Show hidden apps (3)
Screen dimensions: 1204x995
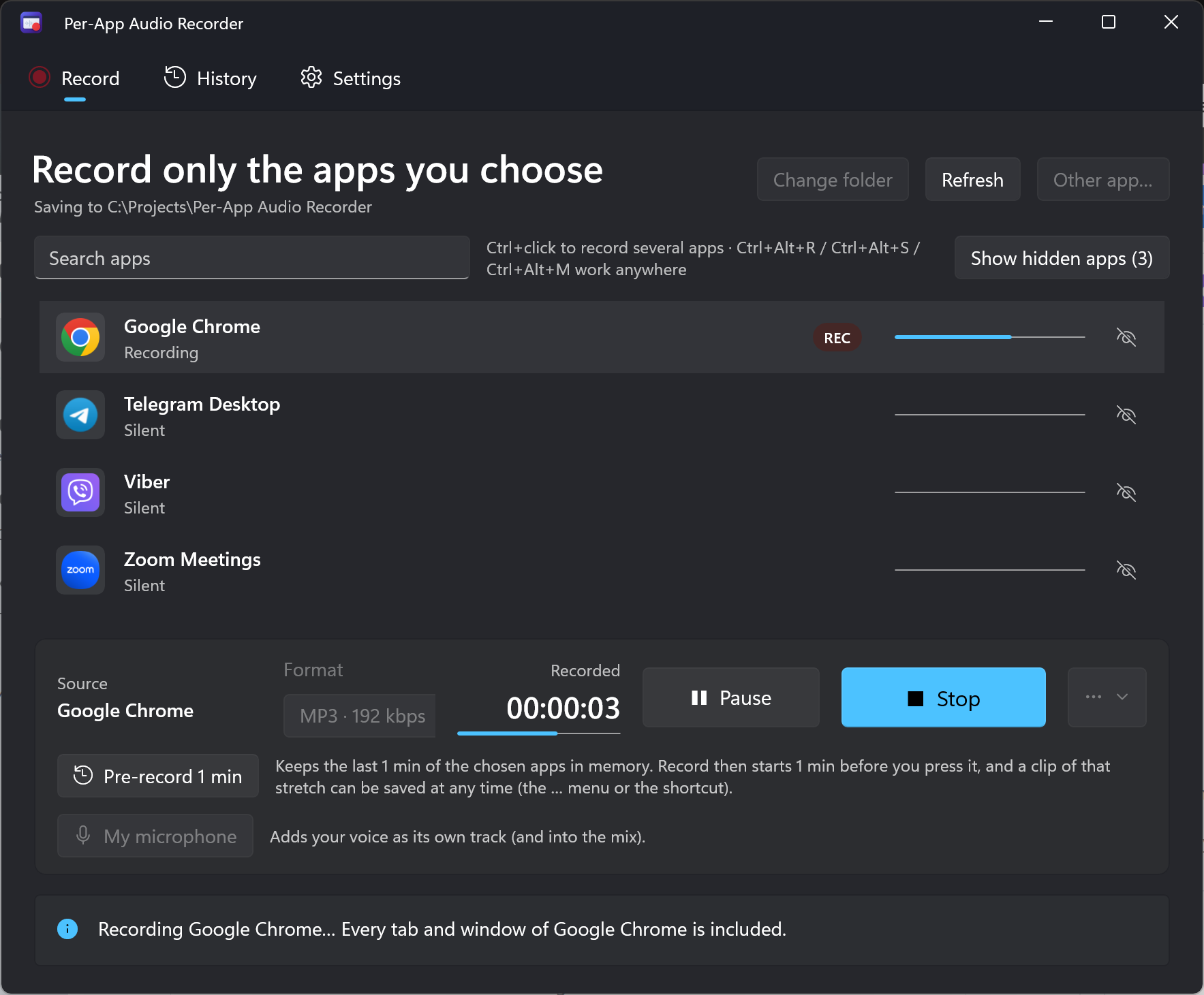pyautogui.click(x=1062, y=258)
